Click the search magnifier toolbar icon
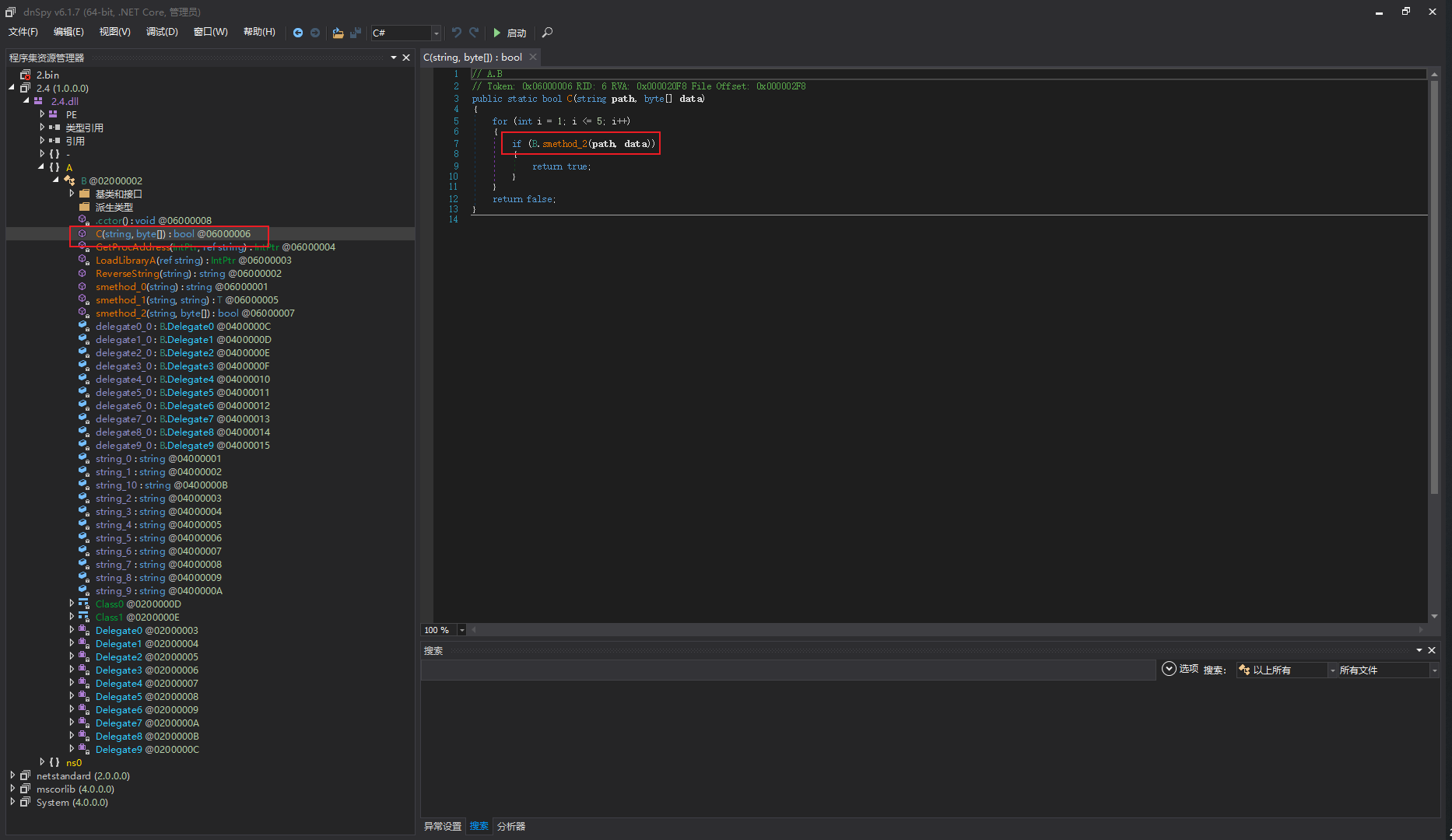Image resolution: width=1452 pixels, height=840 pixels. point(547,33)
